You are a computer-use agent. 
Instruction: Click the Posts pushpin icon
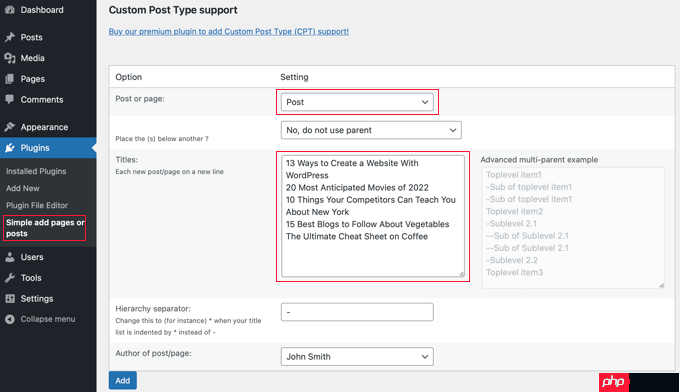click(x=10, y=37)
